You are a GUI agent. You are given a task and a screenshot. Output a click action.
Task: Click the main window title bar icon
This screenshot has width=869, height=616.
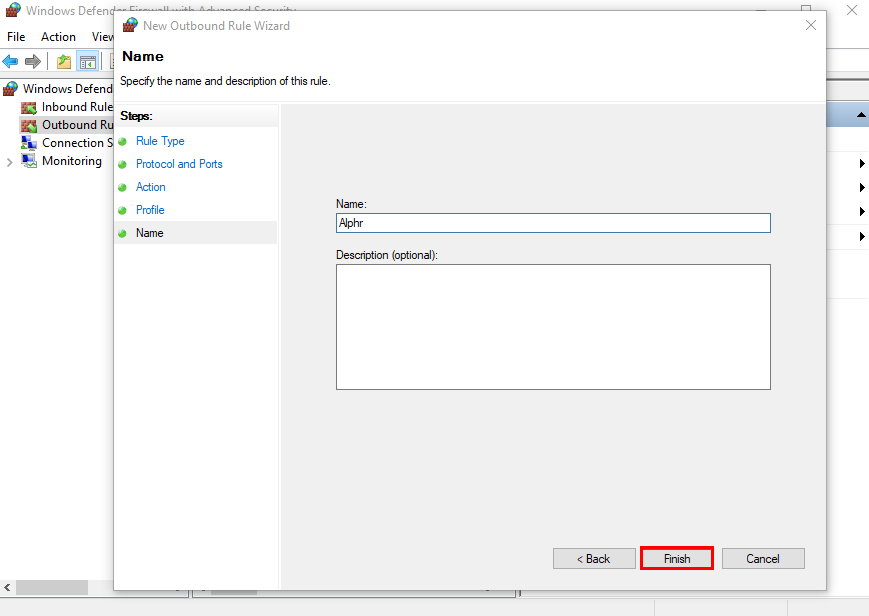pos(13,10)
